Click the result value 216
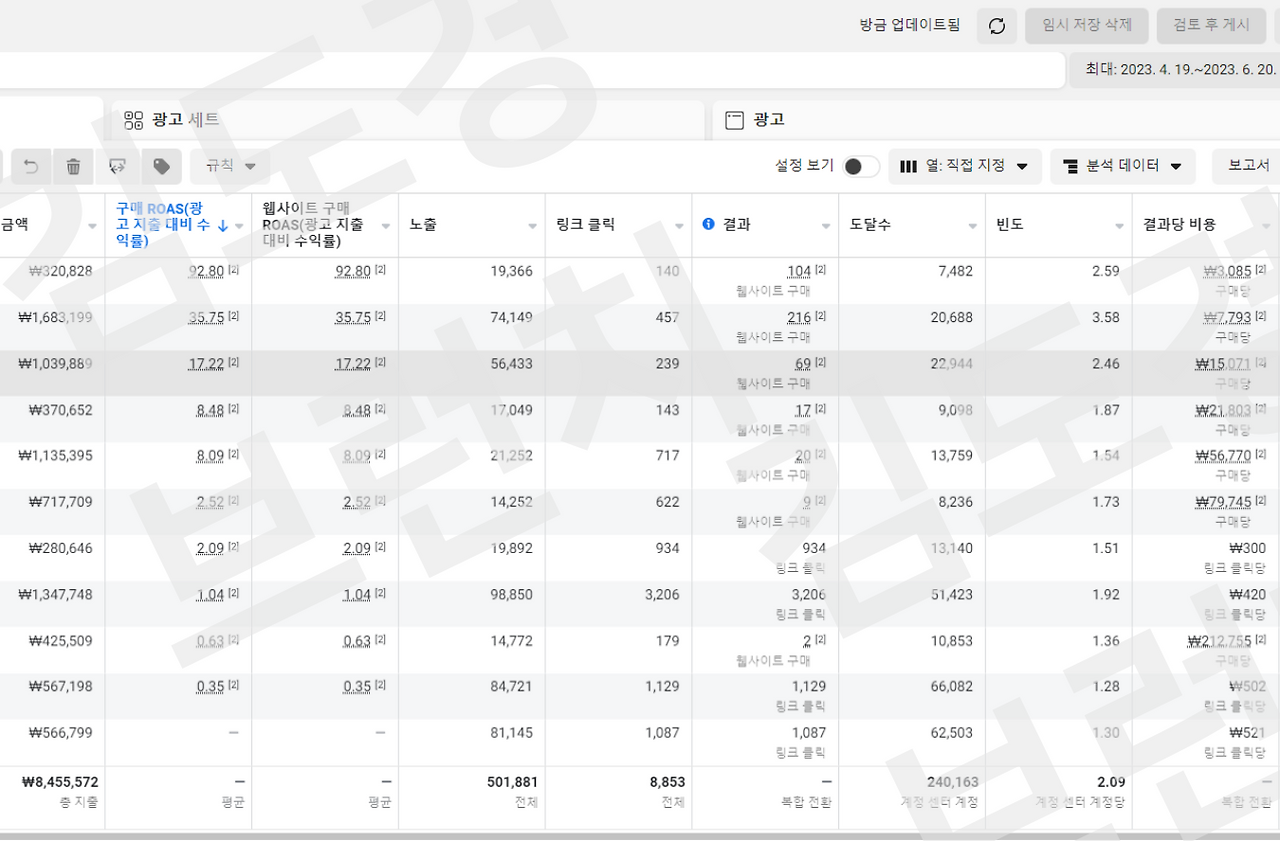 (x=799, y=317)
